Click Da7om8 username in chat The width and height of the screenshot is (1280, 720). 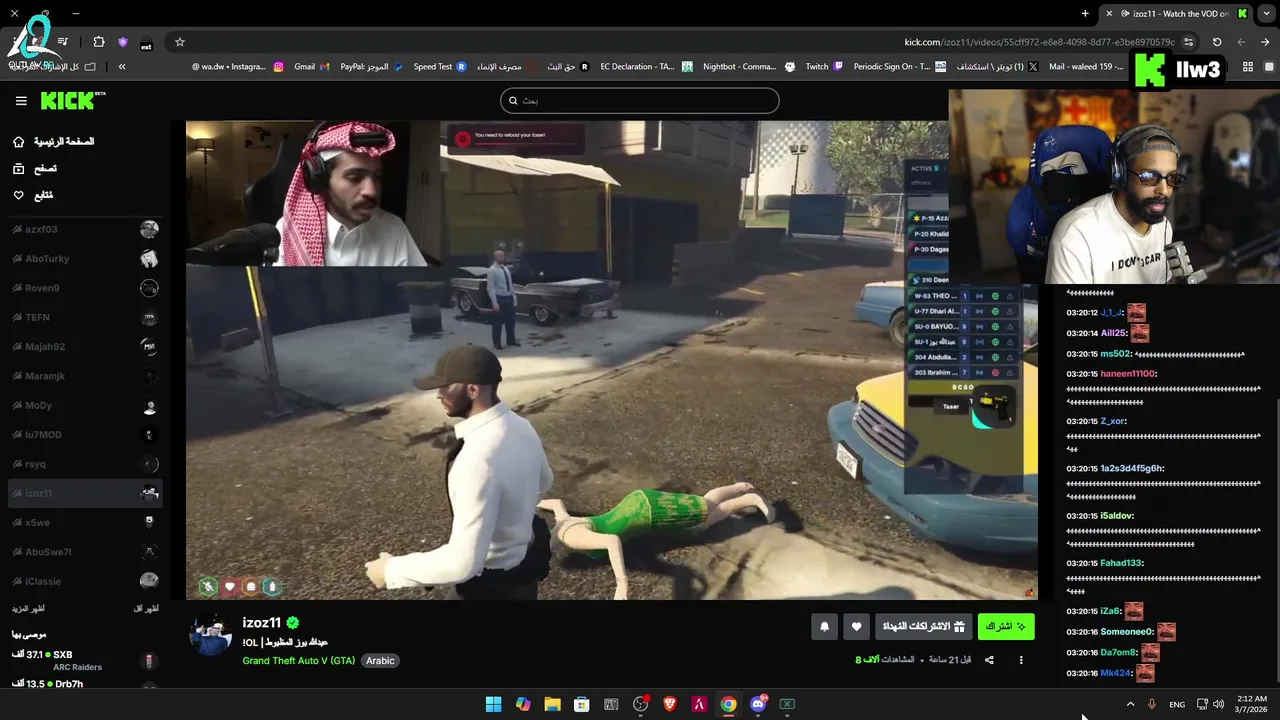point(1118,653)
